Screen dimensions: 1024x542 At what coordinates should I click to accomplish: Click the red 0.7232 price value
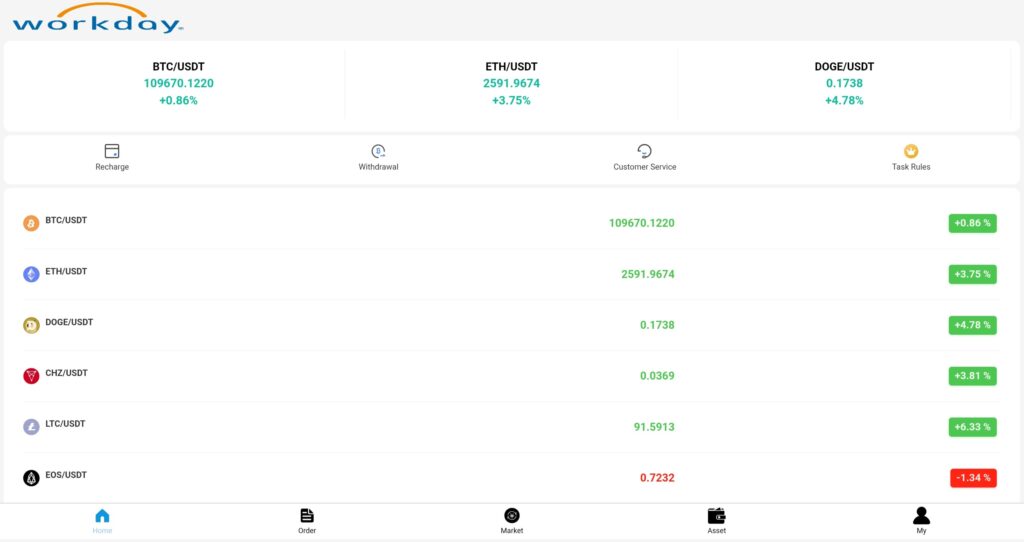click(657, 478)
